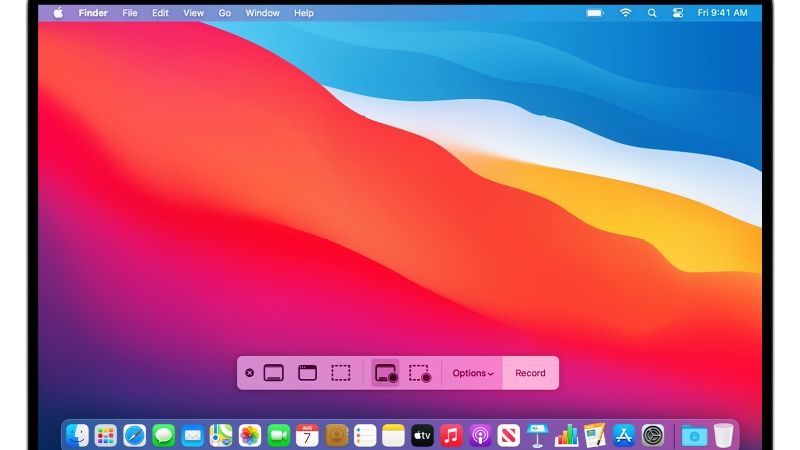
Task: Launch Numbers from the Dock
Action: [x=566, y=436]
